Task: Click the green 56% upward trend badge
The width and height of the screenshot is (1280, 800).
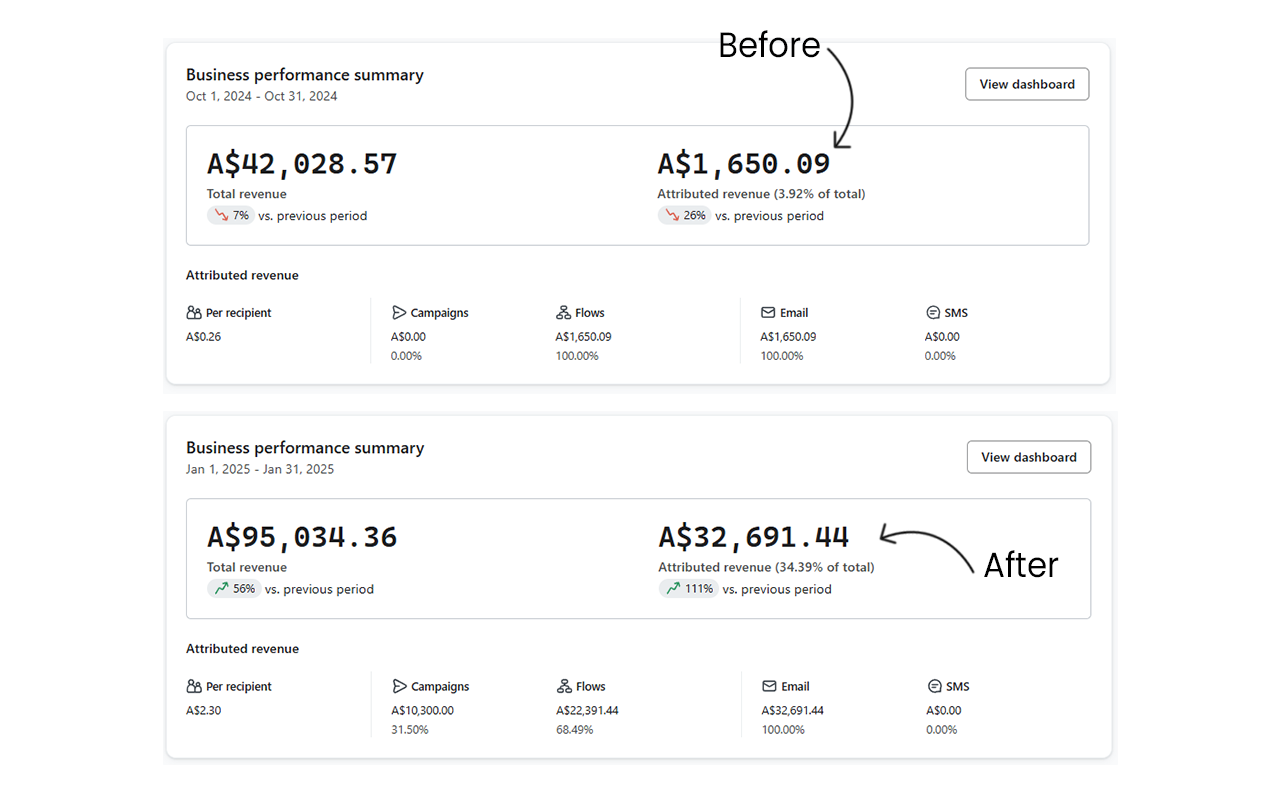Action: (234, 589)
